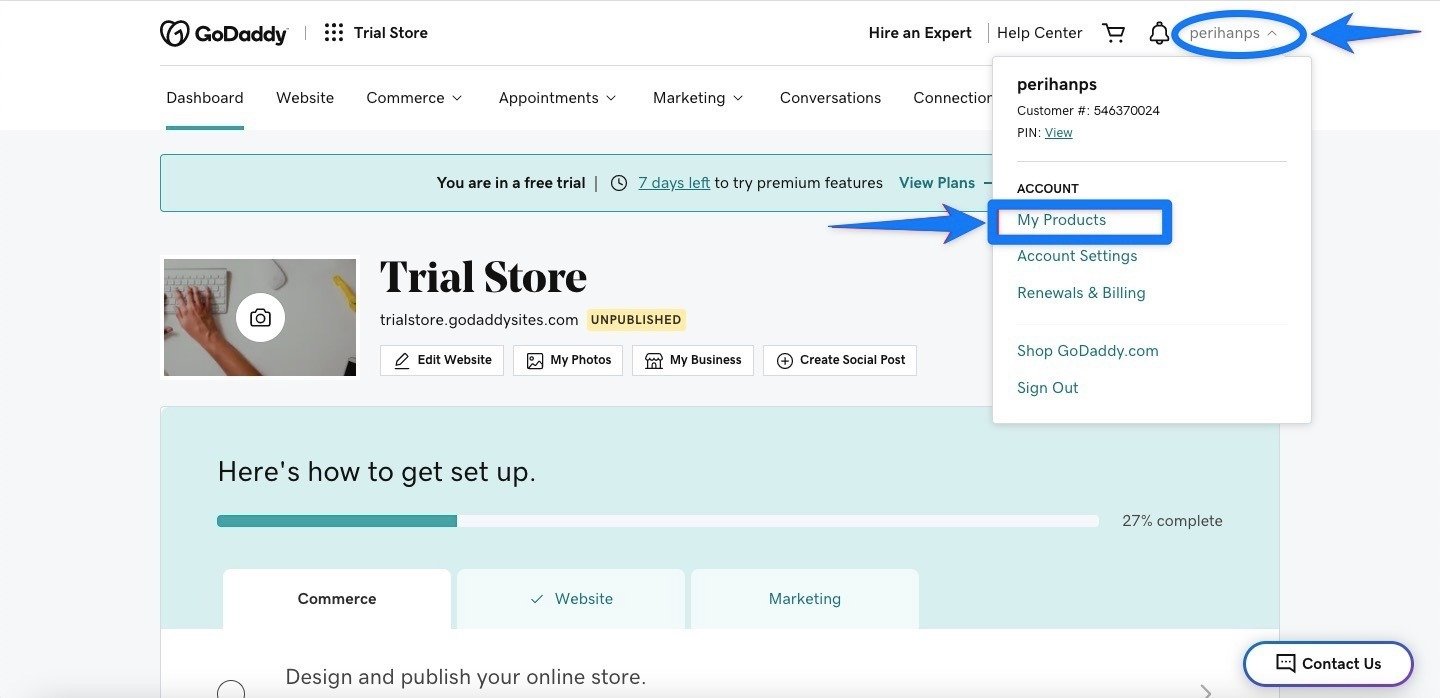The height and width of the screenshot is (698, 1440).
Task: Click Hire an Expert
Action: pyautogui.click(x=920, y=33)
